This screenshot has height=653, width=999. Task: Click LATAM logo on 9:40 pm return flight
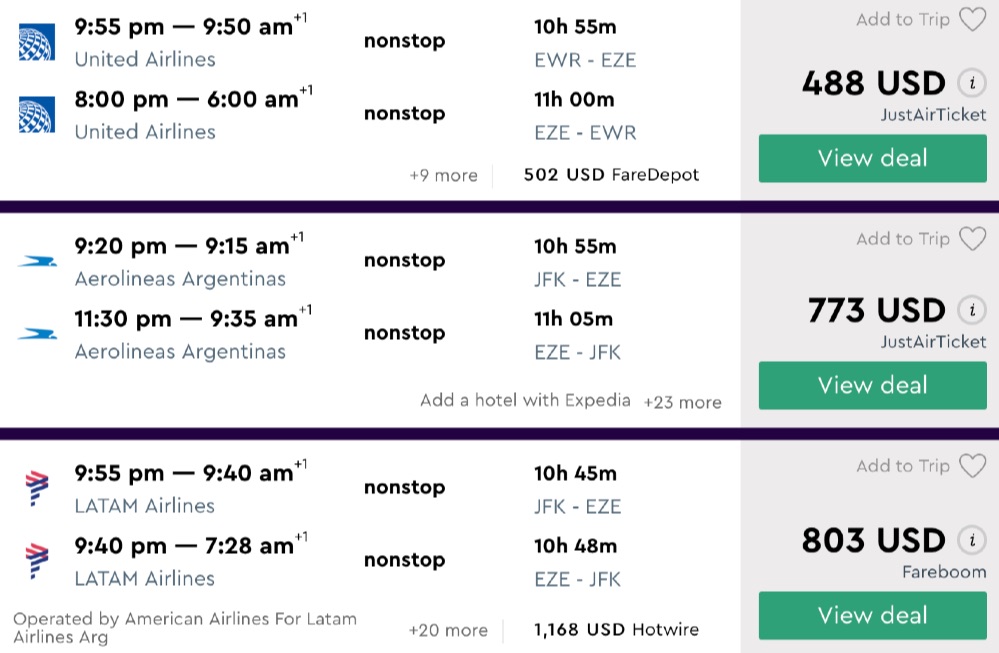coord(37,561)
